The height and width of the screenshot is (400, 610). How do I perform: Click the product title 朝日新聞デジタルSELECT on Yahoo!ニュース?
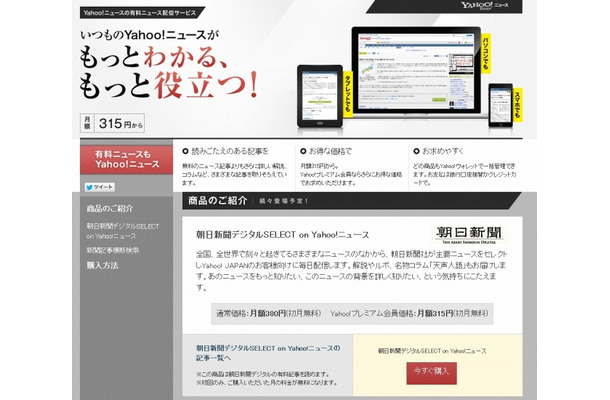coord(282,235)
